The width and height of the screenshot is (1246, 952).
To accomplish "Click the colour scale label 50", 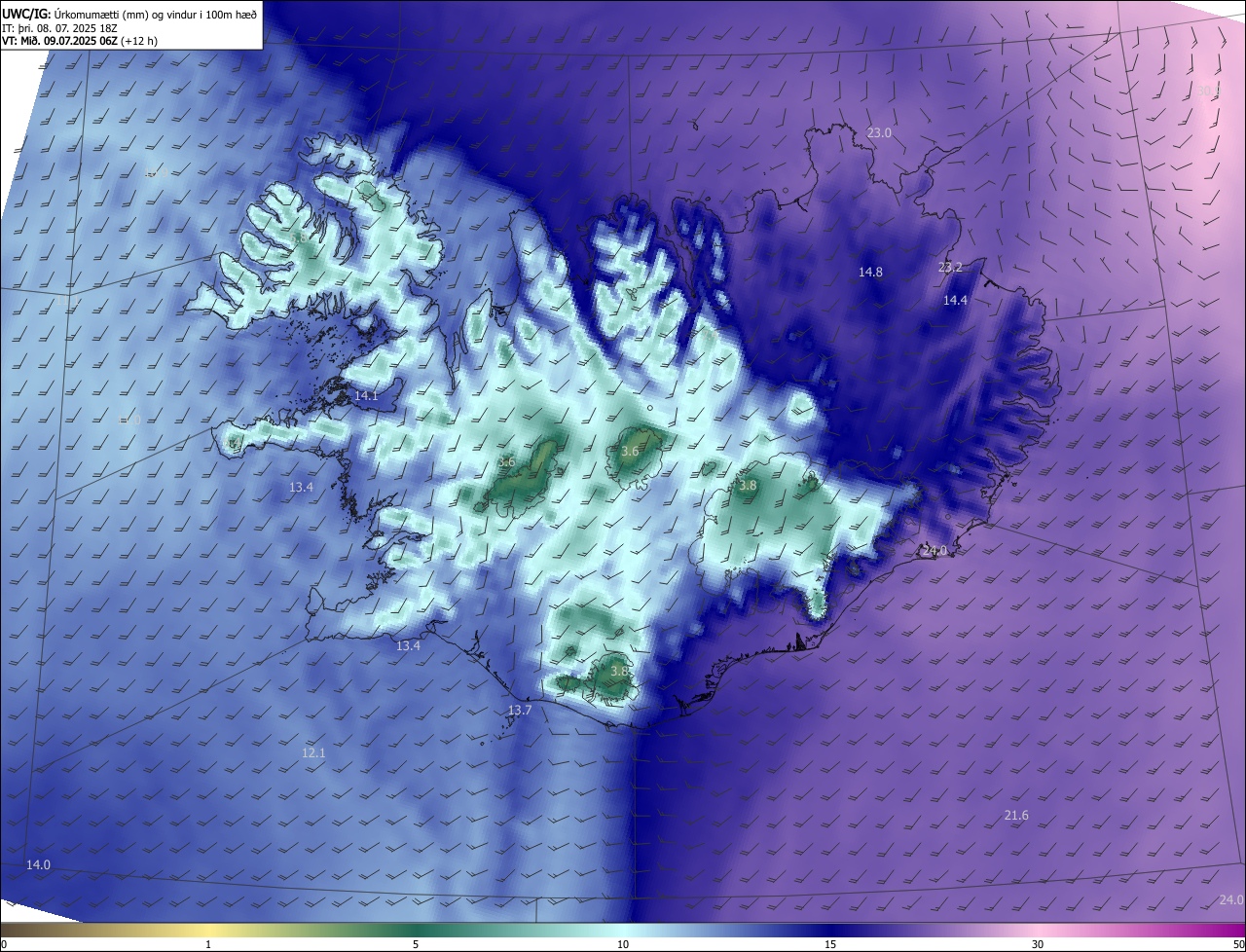I will tap(1238, 944).
